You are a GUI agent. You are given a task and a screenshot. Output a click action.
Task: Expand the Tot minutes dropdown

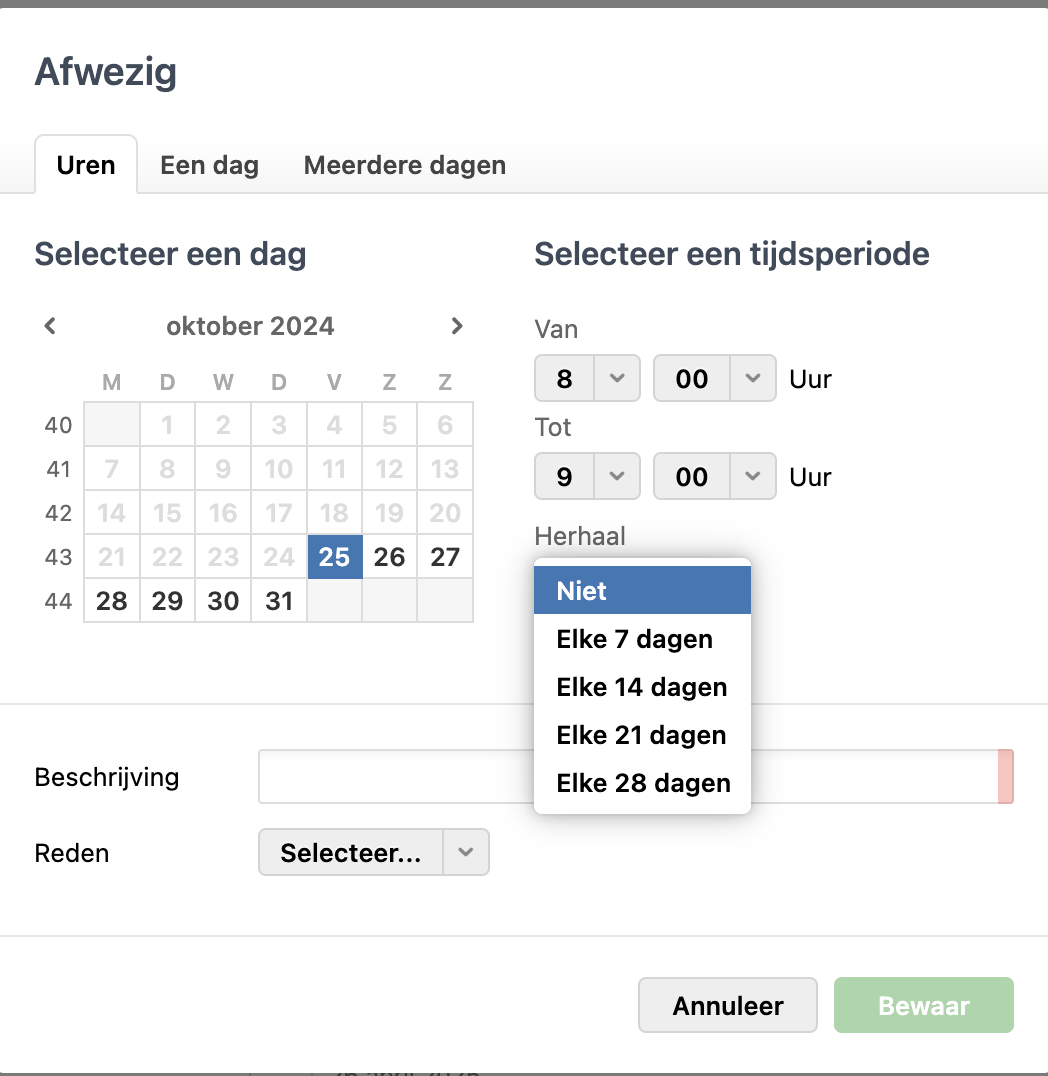coord(754,477)
